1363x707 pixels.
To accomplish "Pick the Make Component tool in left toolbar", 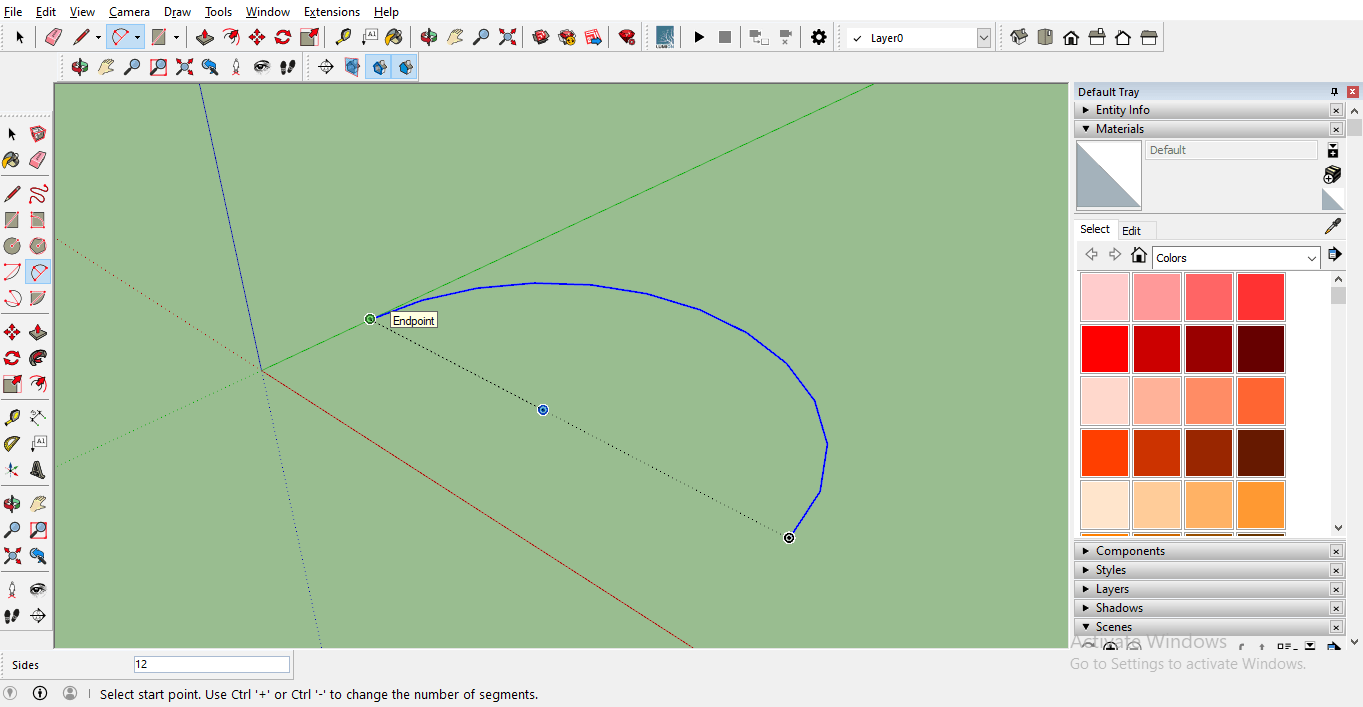I will click(x=38, y=134).
